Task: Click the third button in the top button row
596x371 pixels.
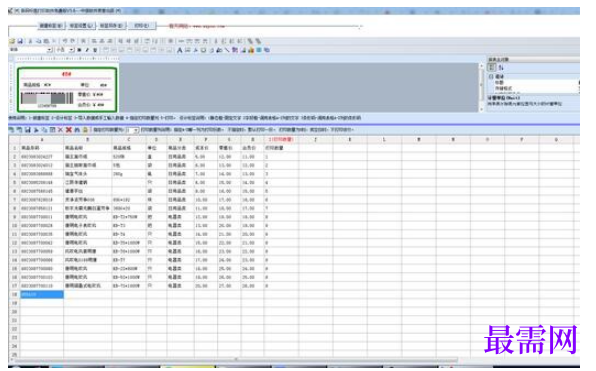Action: point(112,25)
